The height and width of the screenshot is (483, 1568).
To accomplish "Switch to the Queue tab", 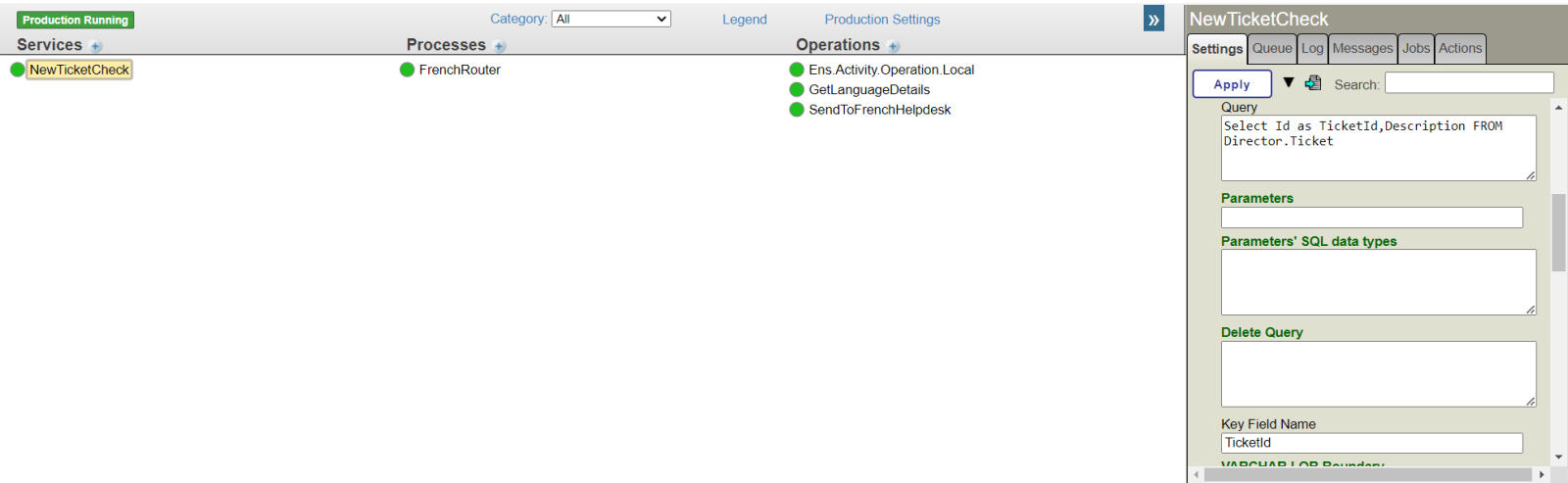I will (1272, 48).
